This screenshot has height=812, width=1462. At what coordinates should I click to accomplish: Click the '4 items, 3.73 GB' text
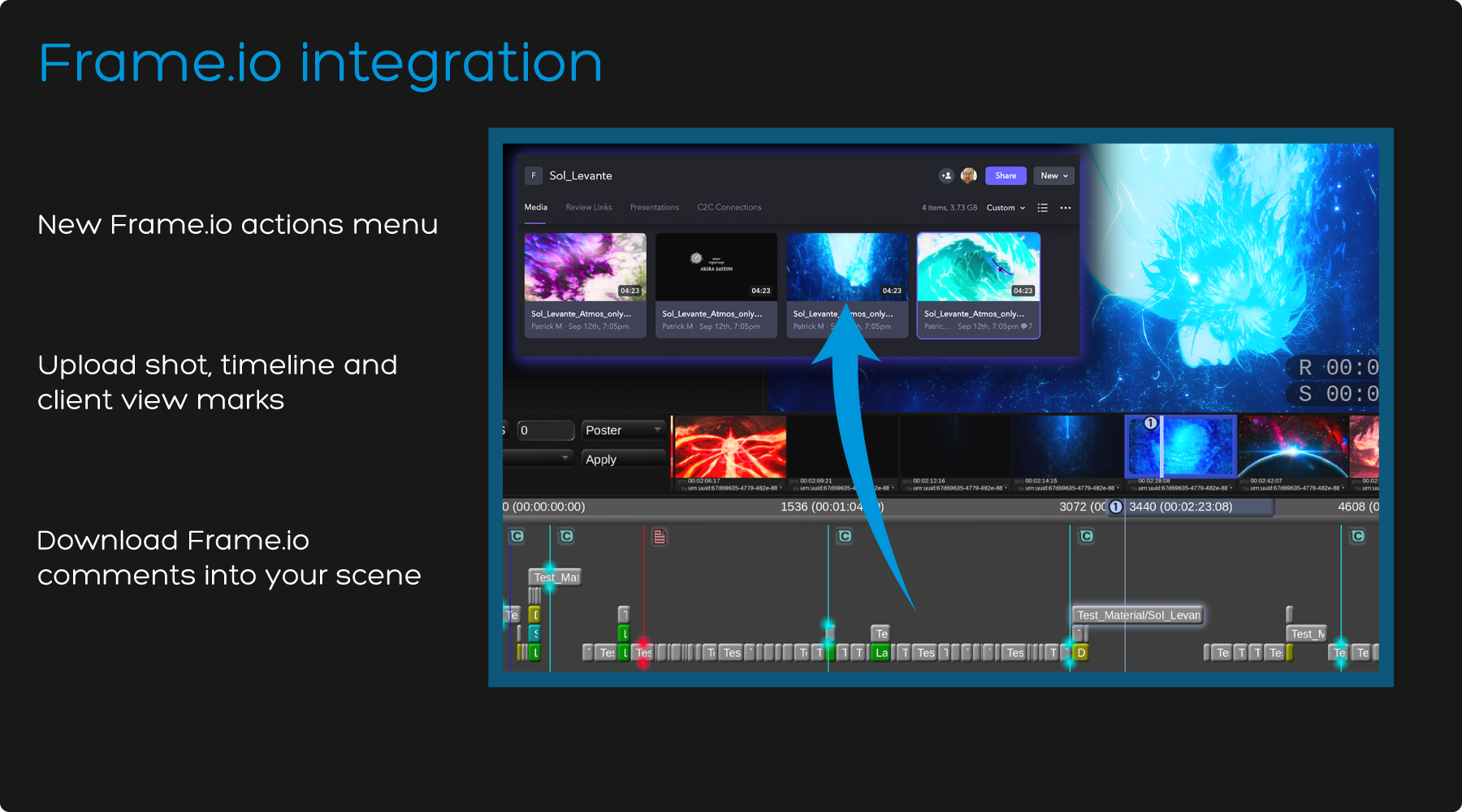(949, 208)
